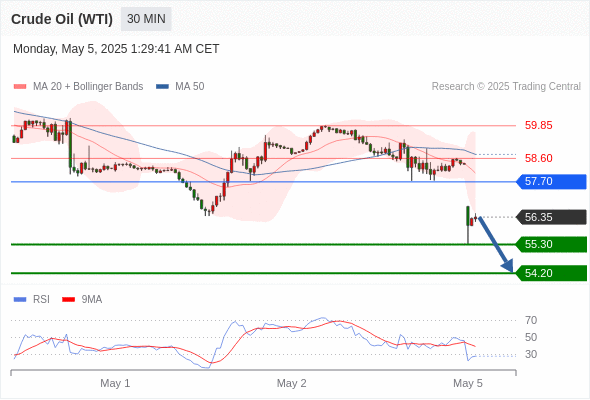Click the blue downward forecast arrow

tap(496, 245)
